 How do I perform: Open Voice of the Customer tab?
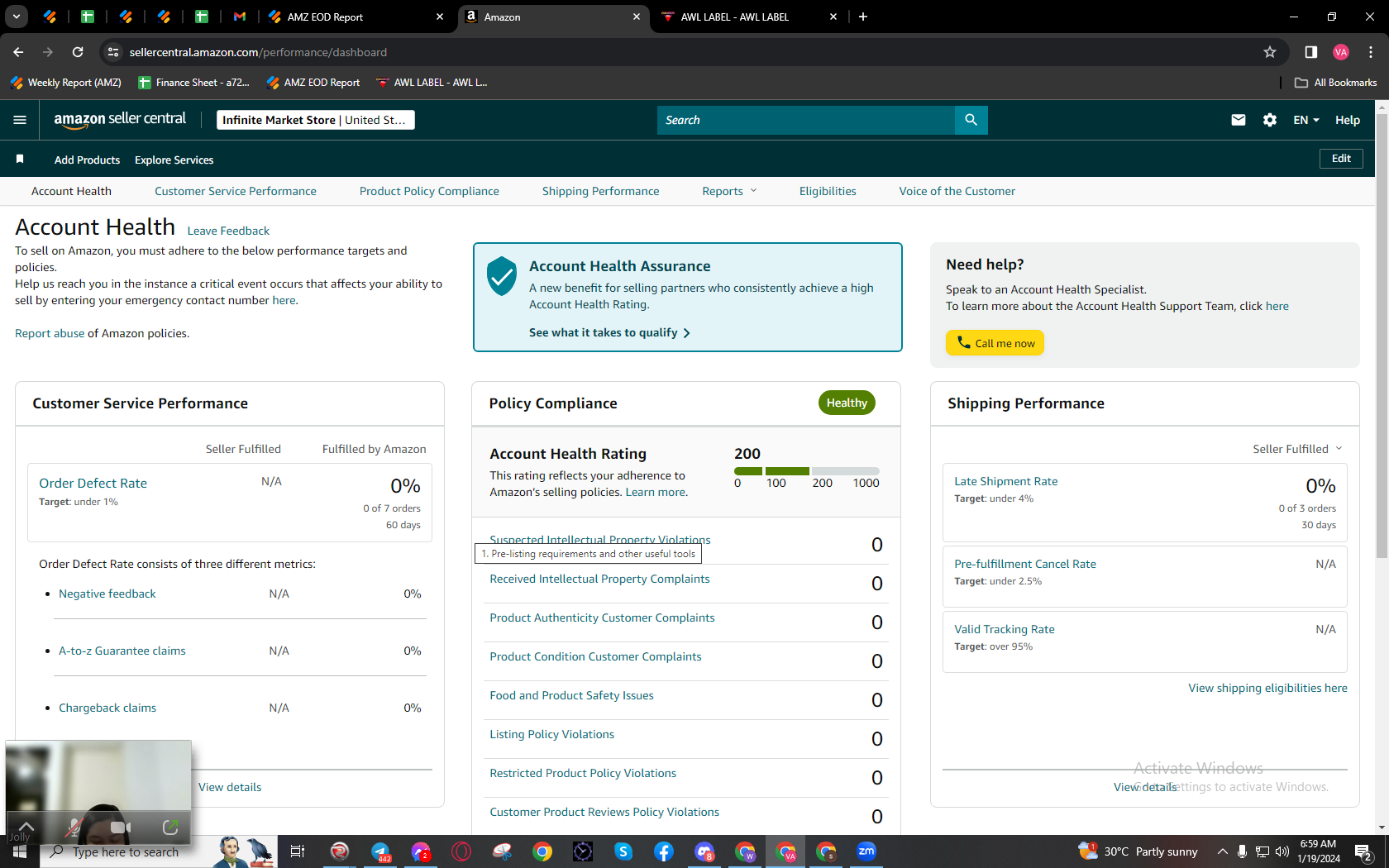tap(957, 191)
